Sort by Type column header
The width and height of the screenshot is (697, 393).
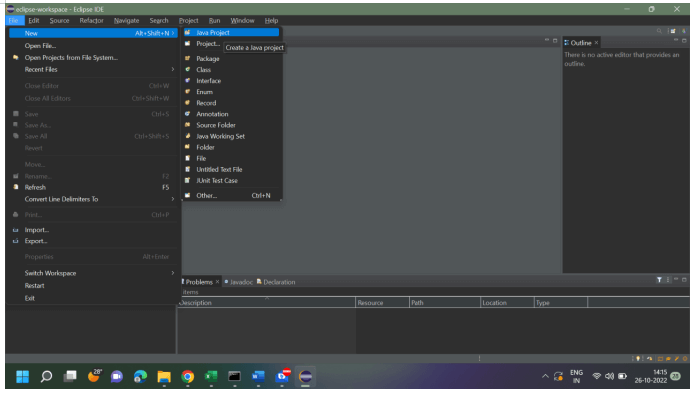point(561,303)
